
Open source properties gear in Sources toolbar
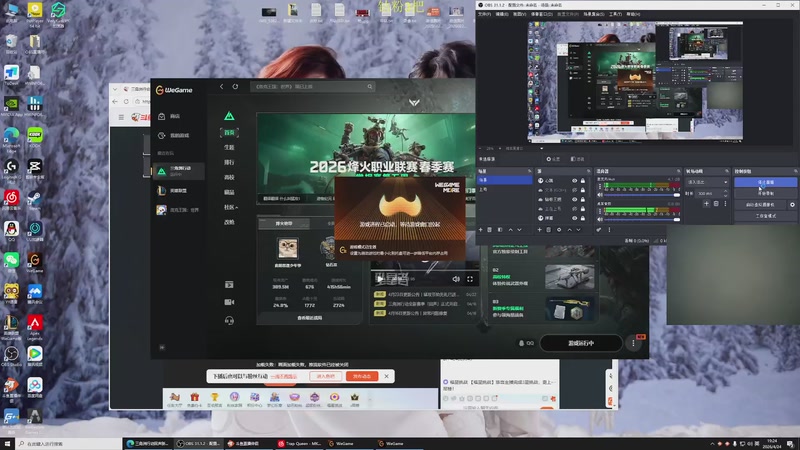coord(559,230)
